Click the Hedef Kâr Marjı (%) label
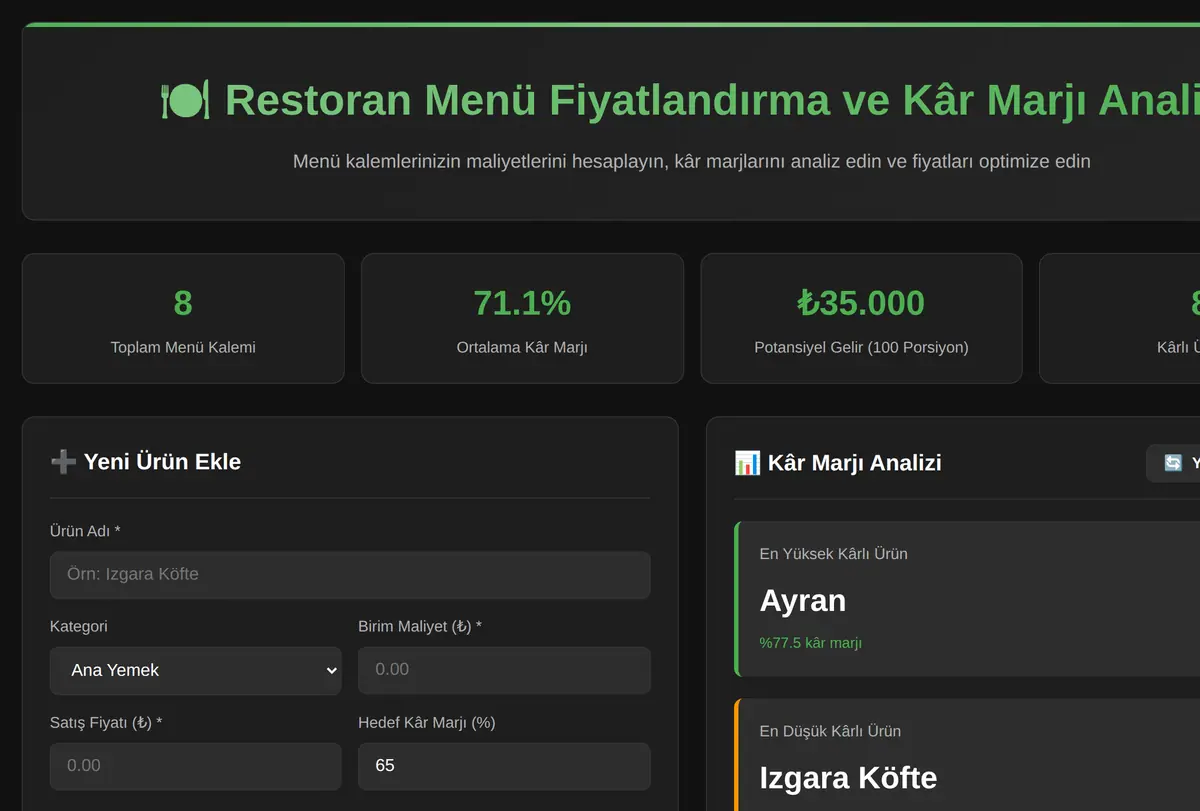 pyautogui.click(x=427, y=722)
